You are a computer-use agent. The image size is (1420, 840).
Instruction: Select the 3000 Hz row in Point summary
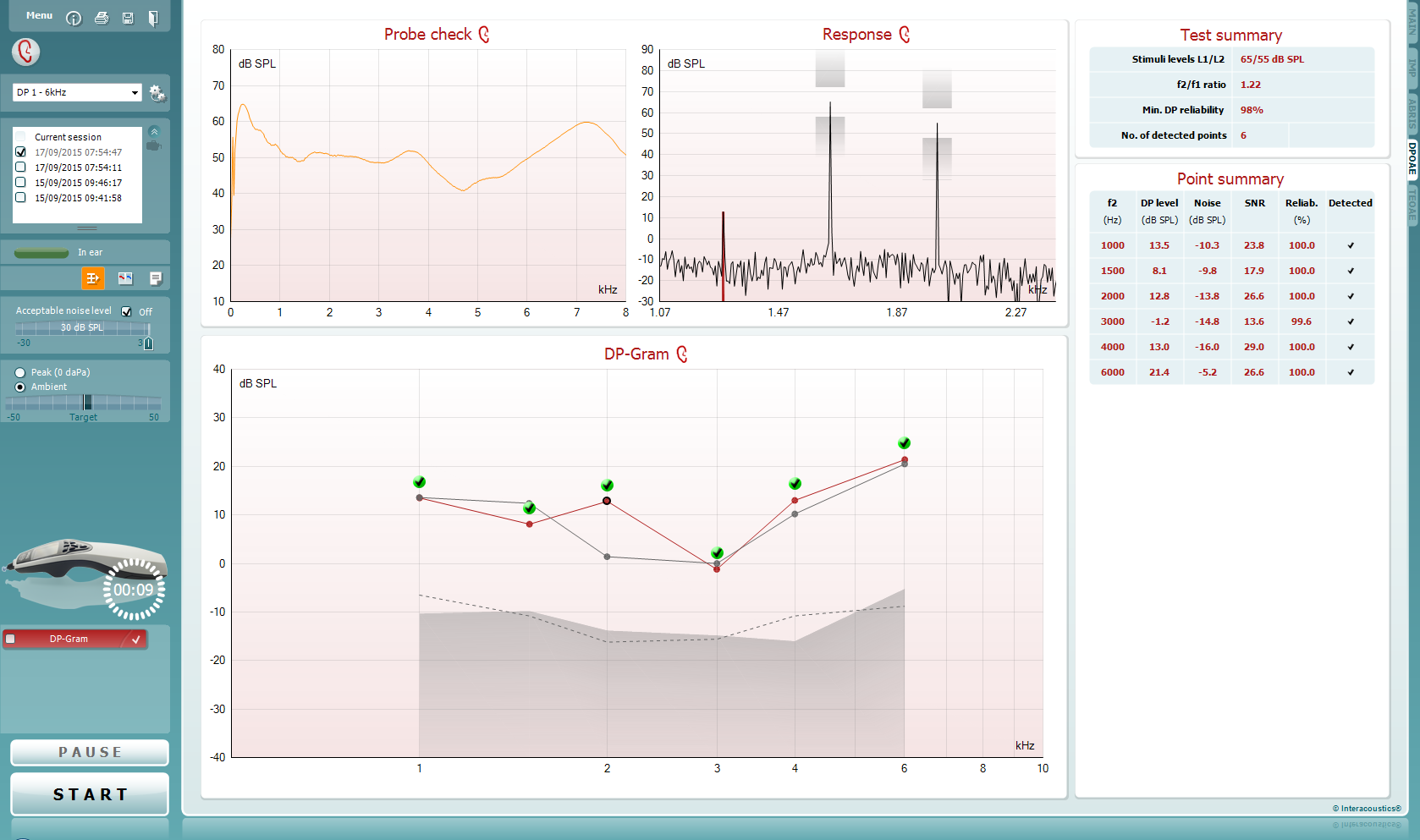1231,321
